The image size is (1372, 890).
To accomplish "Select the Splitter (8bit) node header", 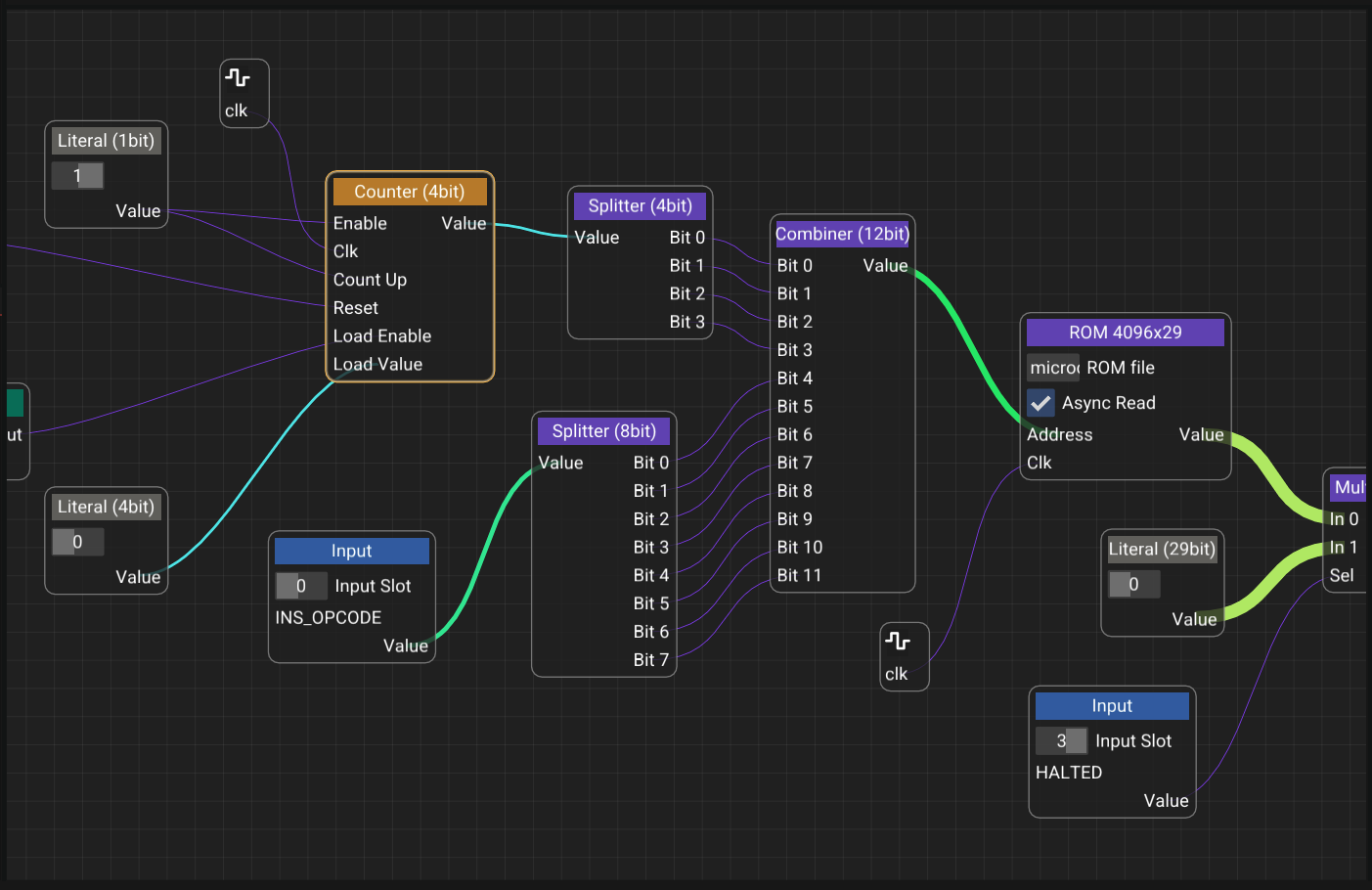I will pos(604,431).
